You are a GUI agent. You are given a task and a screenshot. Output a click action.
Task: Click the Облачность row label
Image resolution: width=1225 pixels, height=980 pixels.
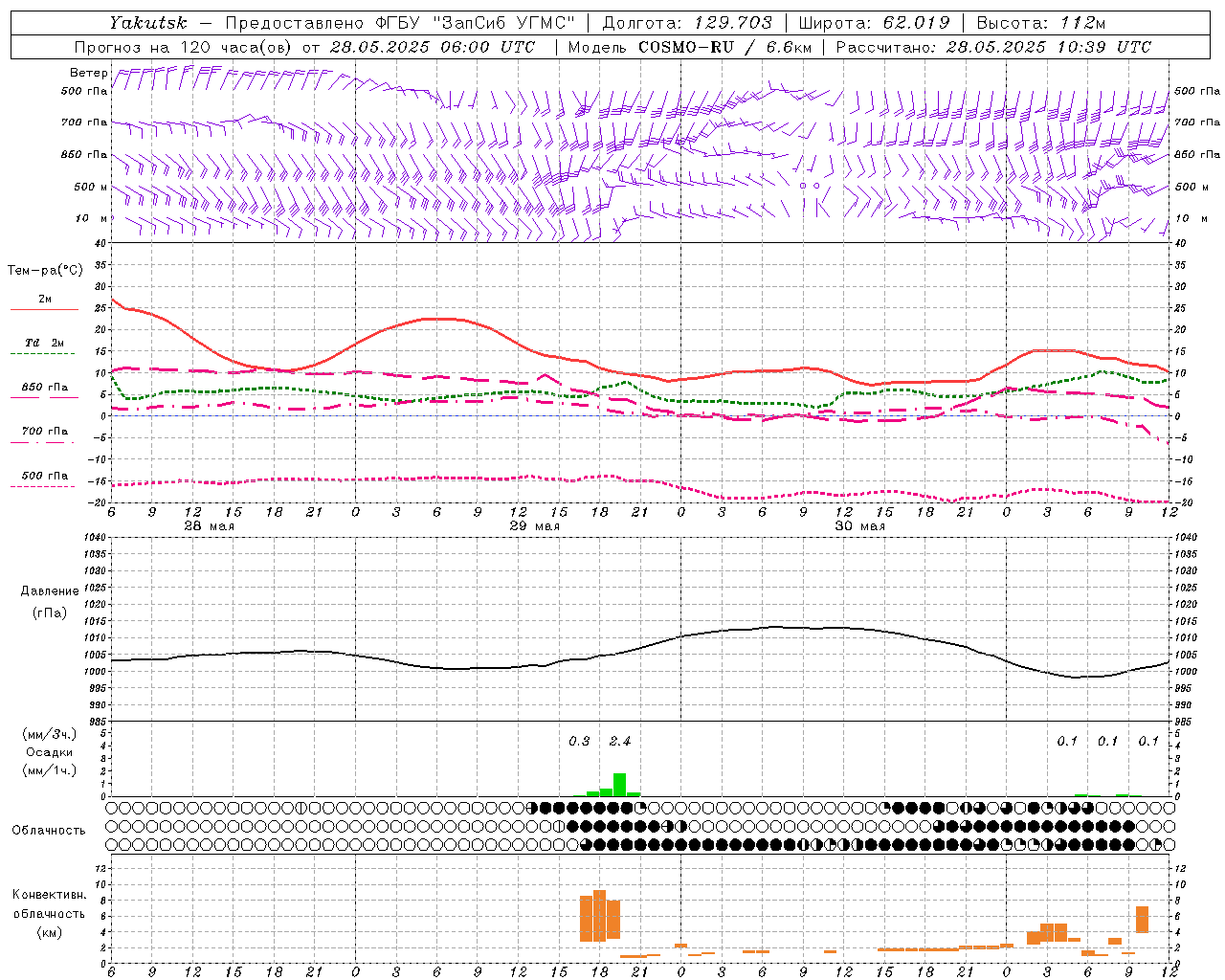click(48, 830)
